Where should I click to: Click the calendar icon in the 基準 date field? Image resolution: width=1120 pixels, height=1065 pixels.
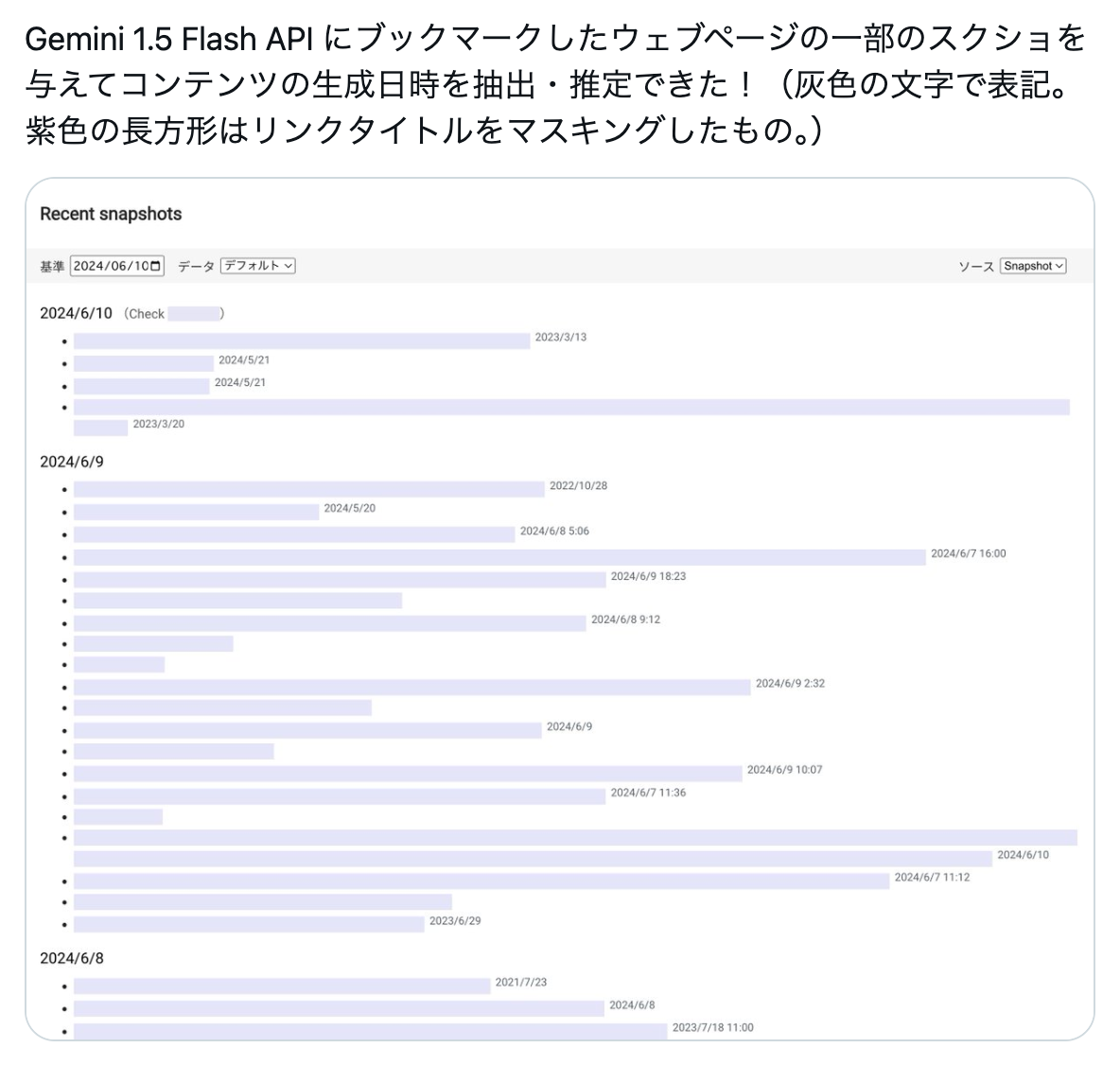156,266
